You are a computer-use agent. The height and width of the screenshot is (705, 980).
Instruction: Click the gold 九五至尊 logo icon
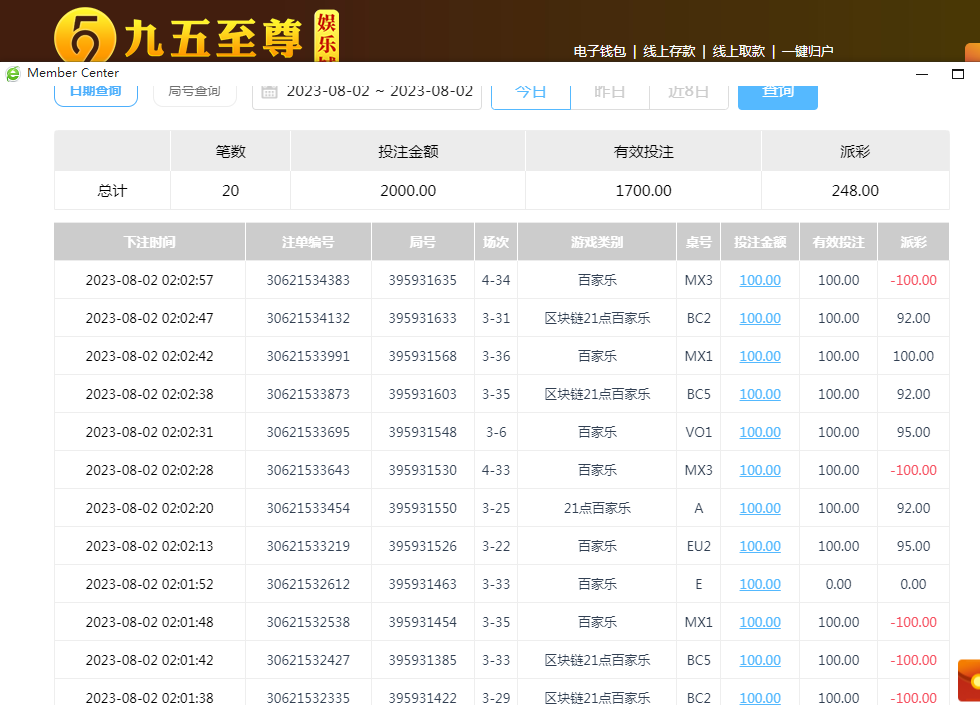[84, 36]
